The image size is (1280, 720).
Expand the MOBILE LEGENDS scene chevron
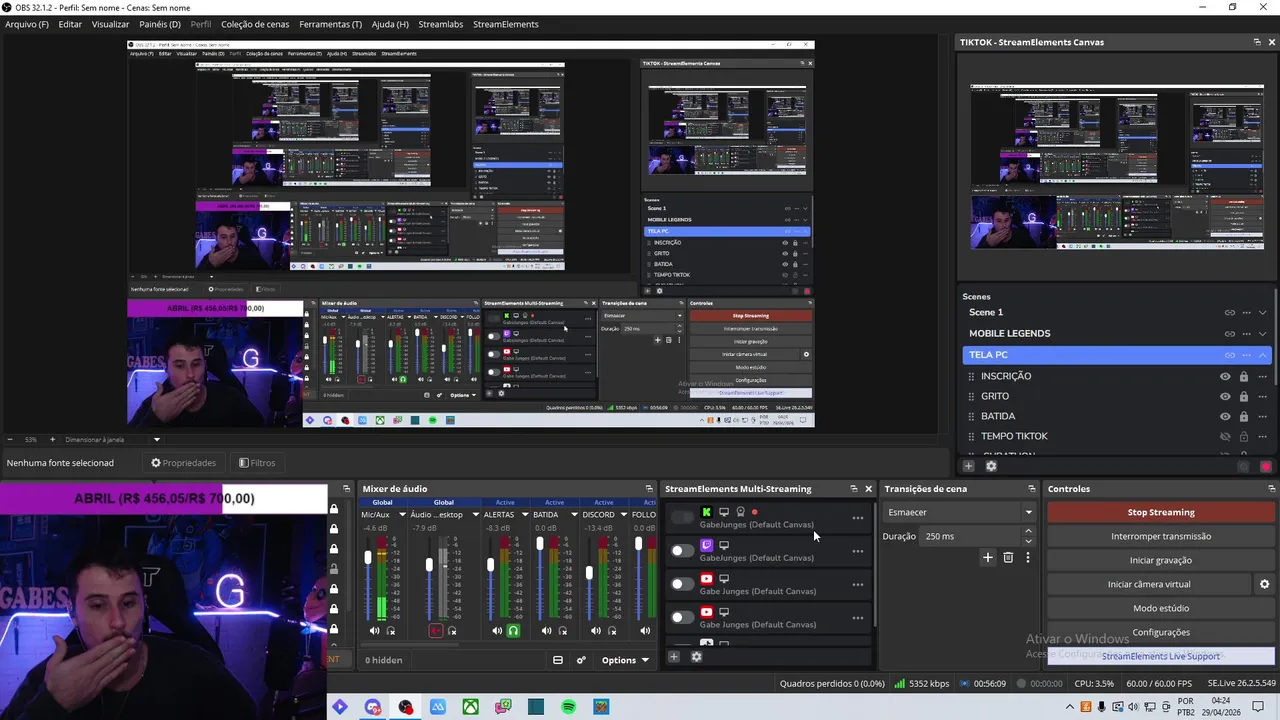[1263, 334]
